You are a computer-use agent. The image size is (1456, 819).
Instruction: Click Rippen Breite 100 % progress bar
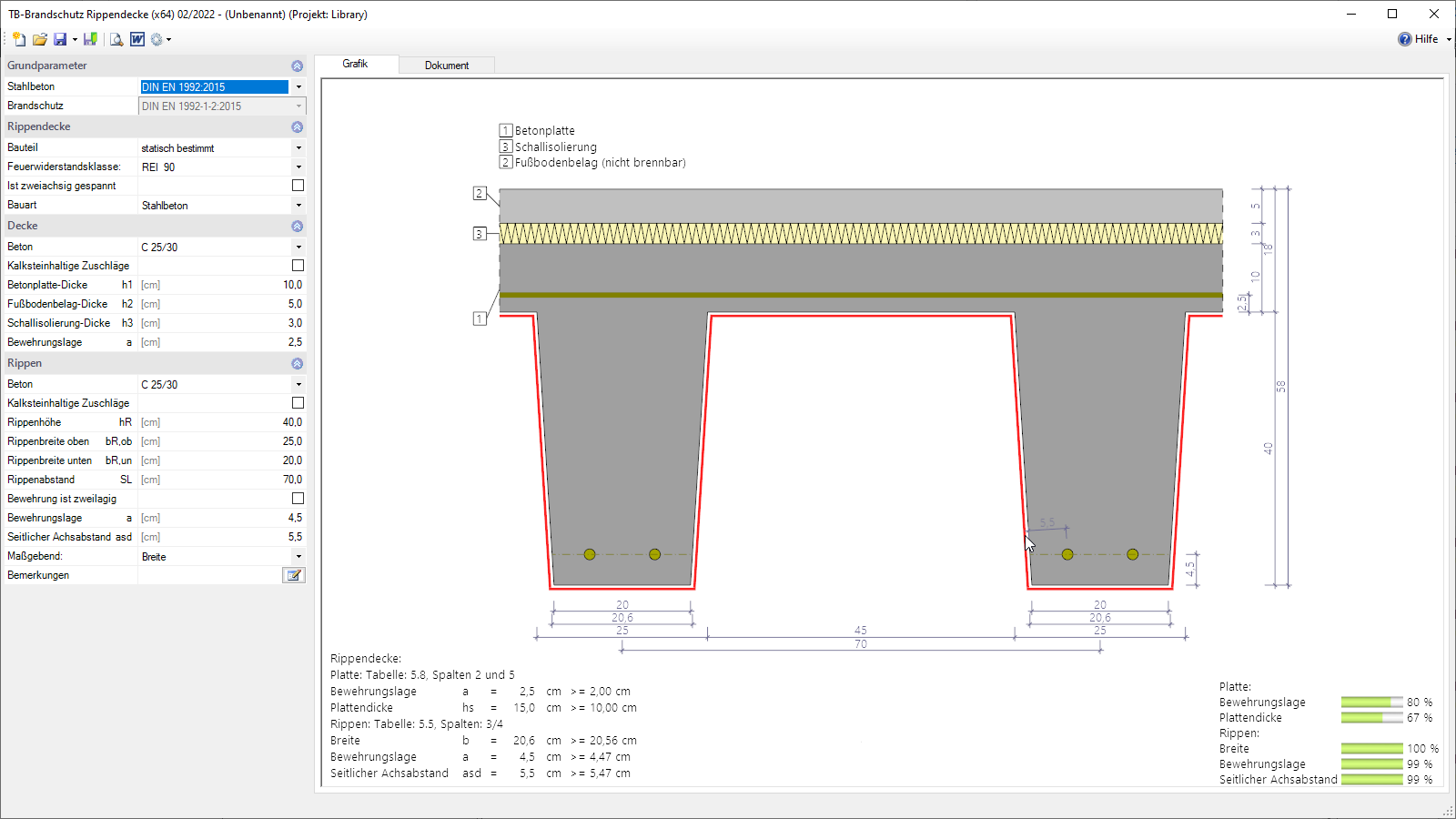tap(1372, 749)
